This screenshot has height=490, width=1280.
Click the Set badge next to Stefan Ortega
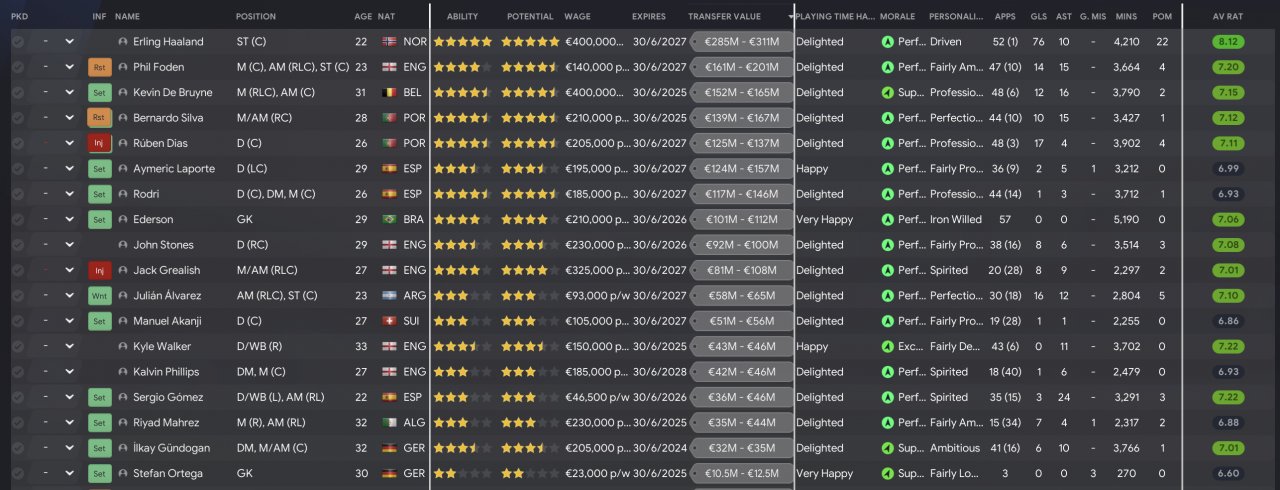click(x=99, y=474)
